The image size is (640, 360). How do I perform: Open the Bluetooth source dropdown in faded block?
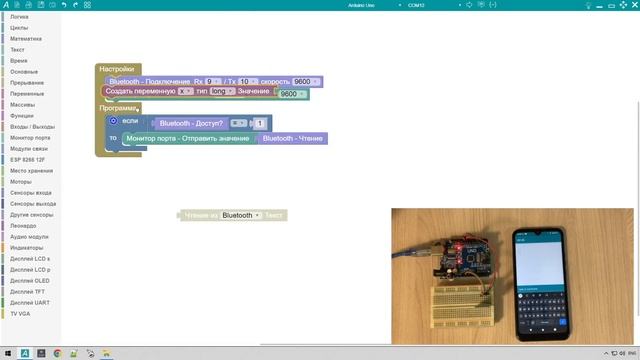point(240,215)
